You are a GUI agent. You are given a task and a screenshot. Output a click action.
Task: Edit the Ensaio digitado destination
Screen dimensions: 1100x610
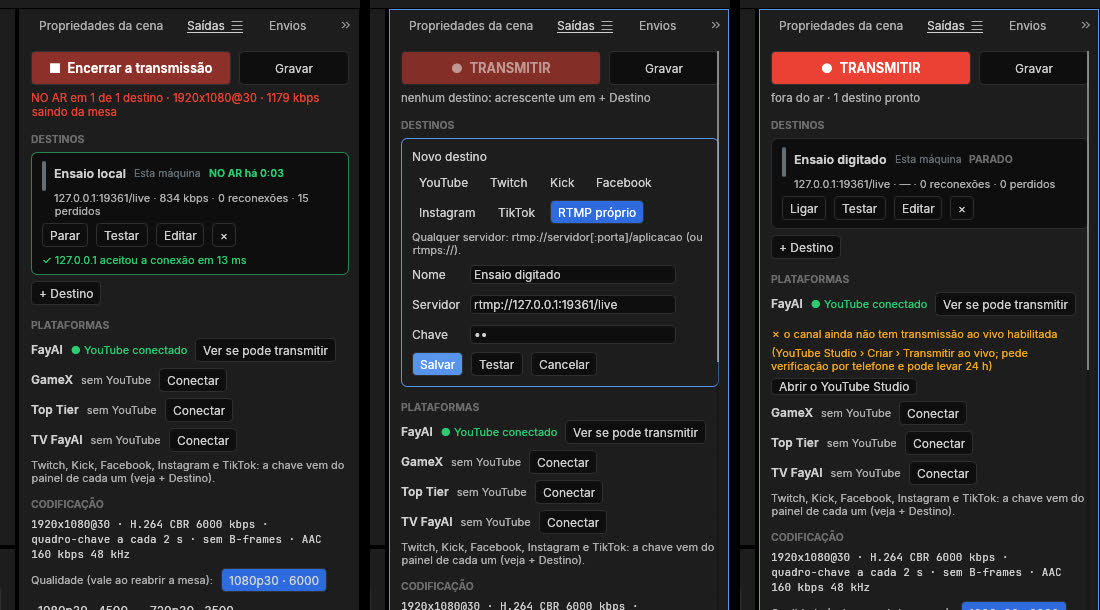[918, 209]
